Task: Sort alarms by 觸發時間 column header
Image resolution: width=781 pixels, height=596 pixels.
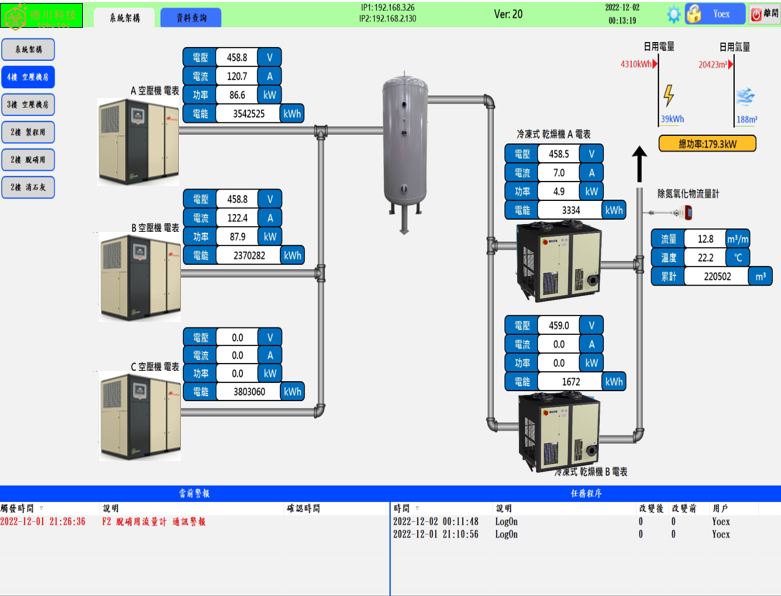Action: coord(22,508)
